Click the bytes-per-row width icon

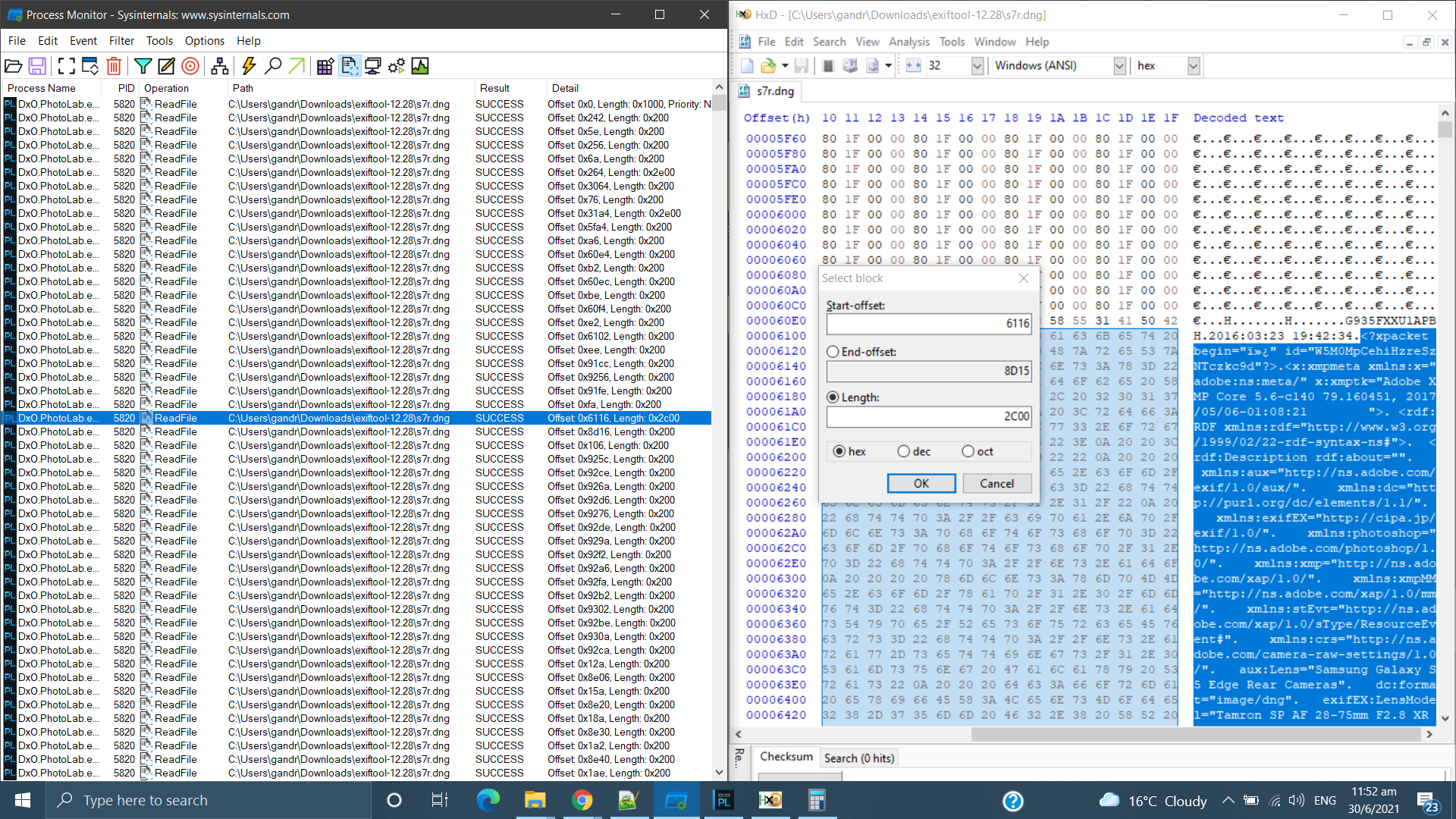[x=914, y=66]
